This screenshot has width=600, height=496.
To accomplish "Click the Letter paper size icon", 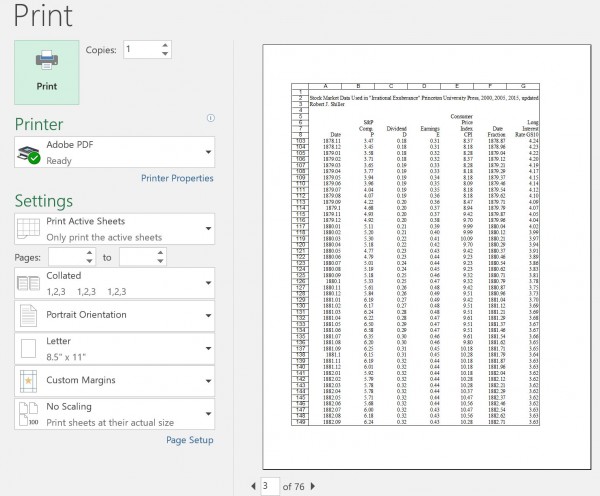I will point(30,349).
